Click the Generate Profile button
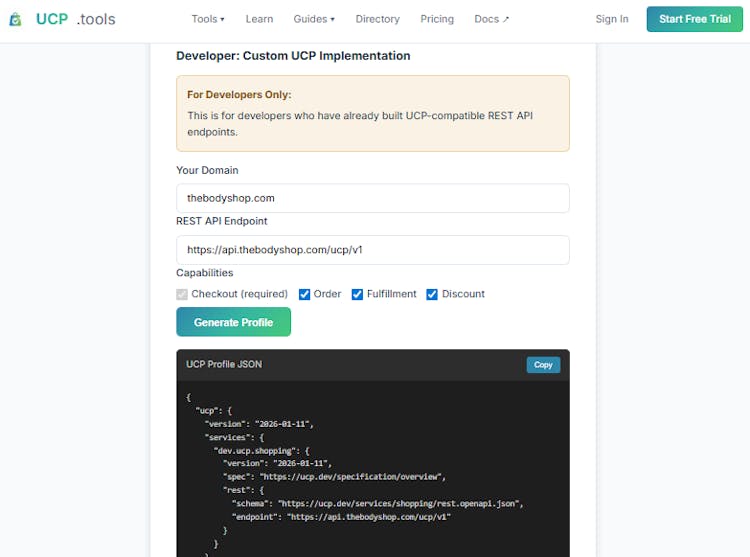The width and height of the screenshot is (750, 557). click(x=233, y=322)
